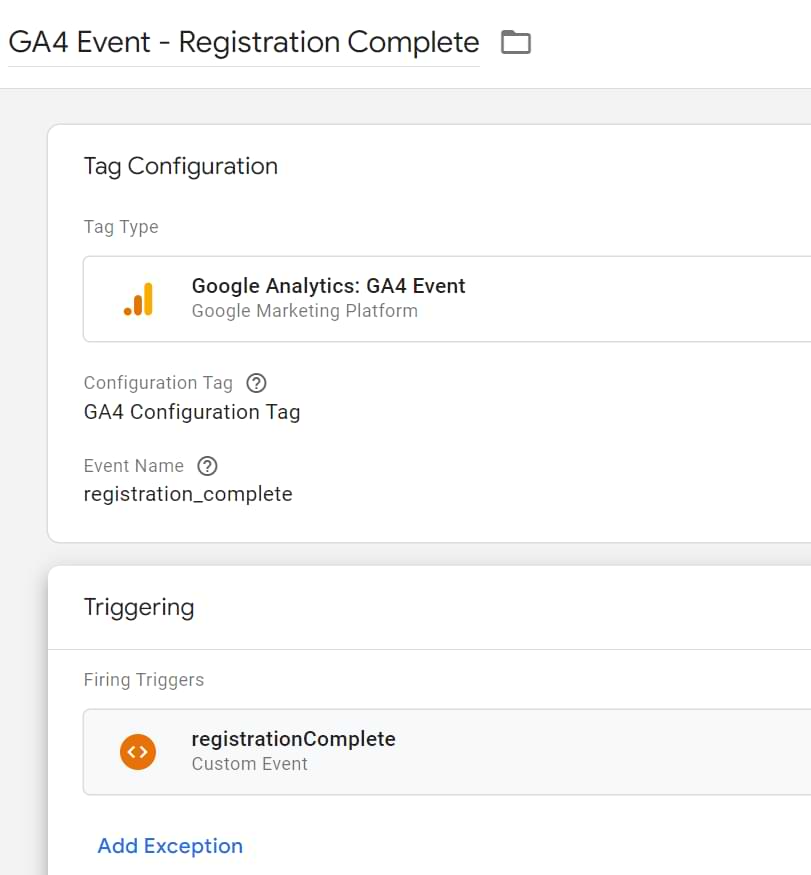
Task: Select the registrationComplete firing trigger row
Action: click(400, 751)
